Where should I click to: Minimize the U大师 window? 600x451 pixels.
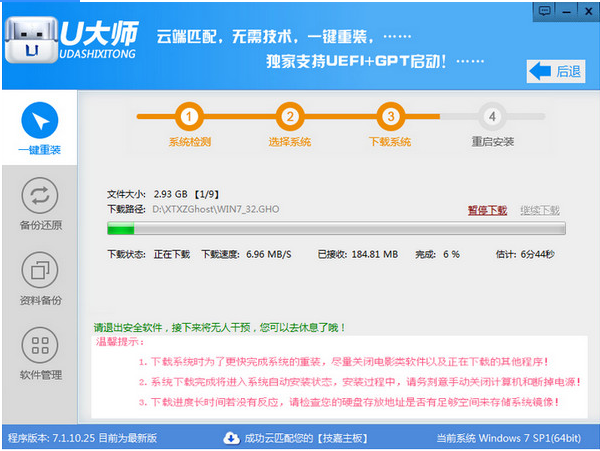coord(564,9)
